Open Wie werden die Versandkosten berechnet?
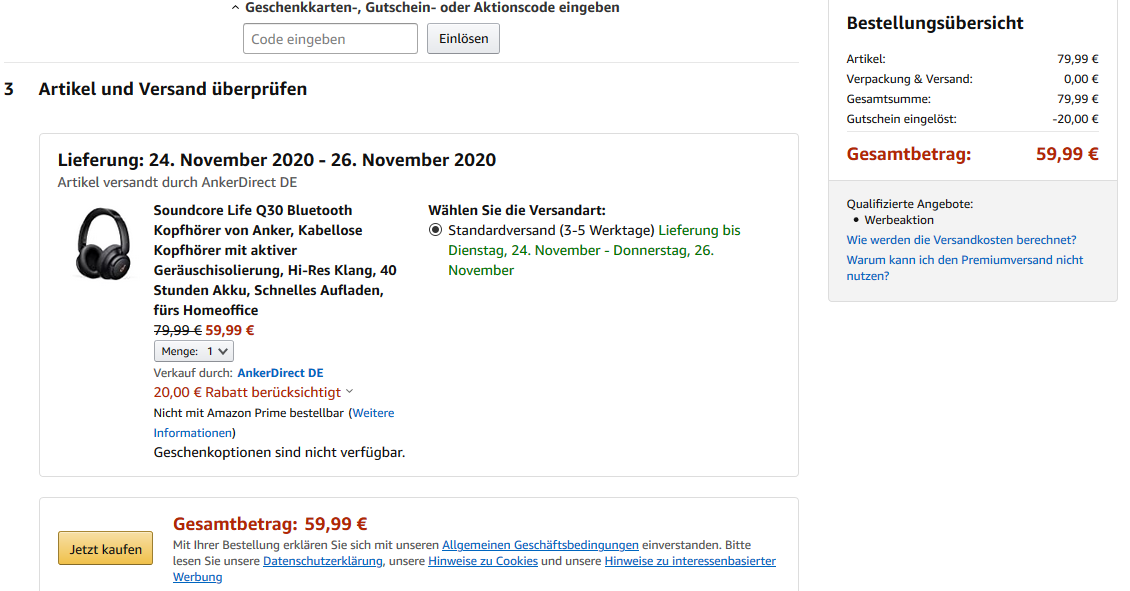This screenshot has height=591, width=1130. 963,239
